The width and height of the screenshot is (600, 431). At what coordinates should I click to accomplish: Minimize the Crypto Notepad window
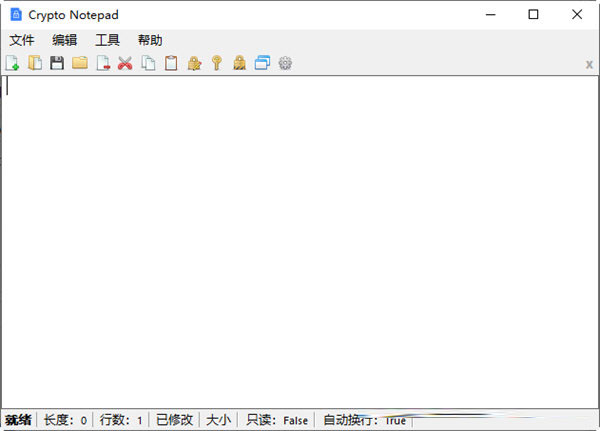(491, 15)
